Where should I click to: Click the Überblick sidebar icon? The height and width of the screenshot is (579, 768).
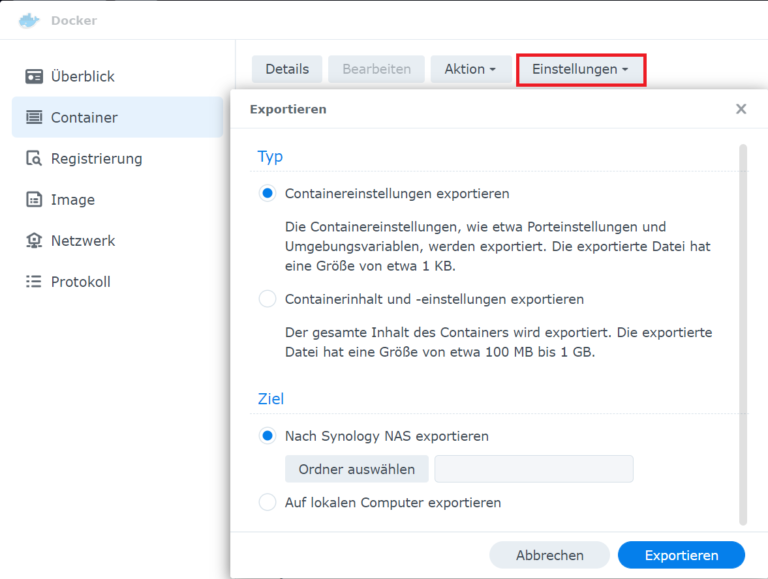point(34,76)
